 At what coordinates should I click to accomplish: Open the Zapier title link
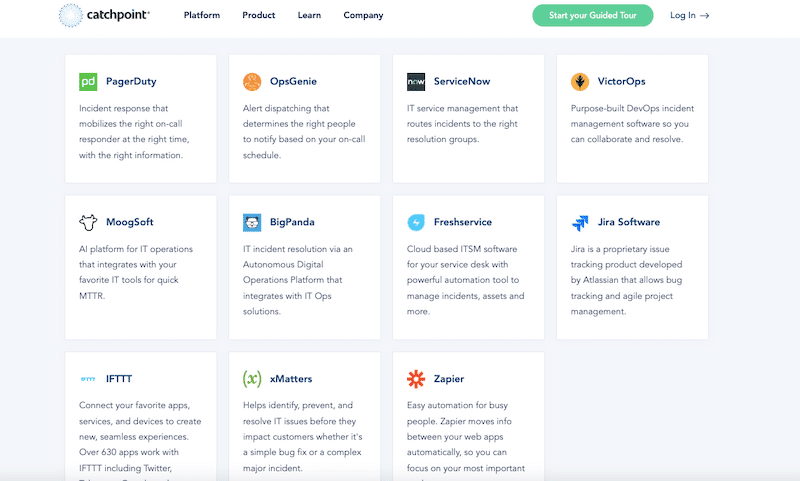click(x=449, y=378)
